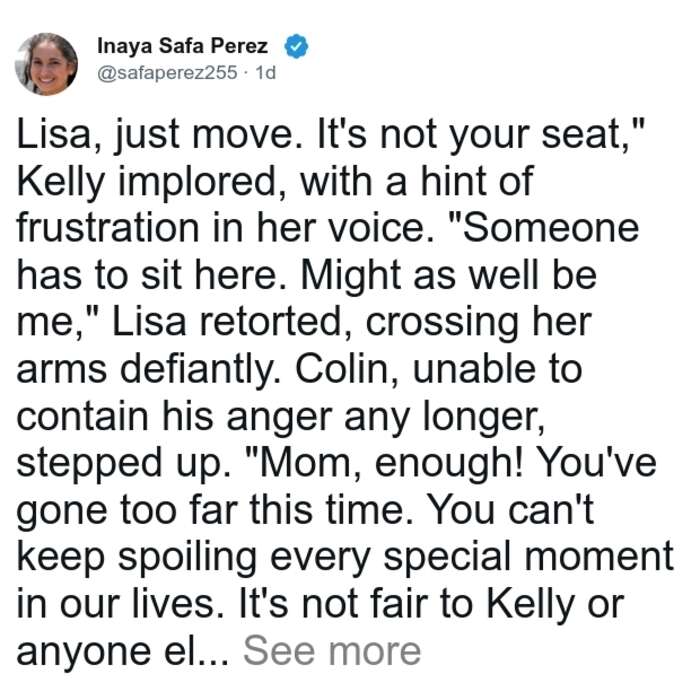700x700 pixels.
Task: Click the line "contain his anger any longer"
Action: click(280, 418)
